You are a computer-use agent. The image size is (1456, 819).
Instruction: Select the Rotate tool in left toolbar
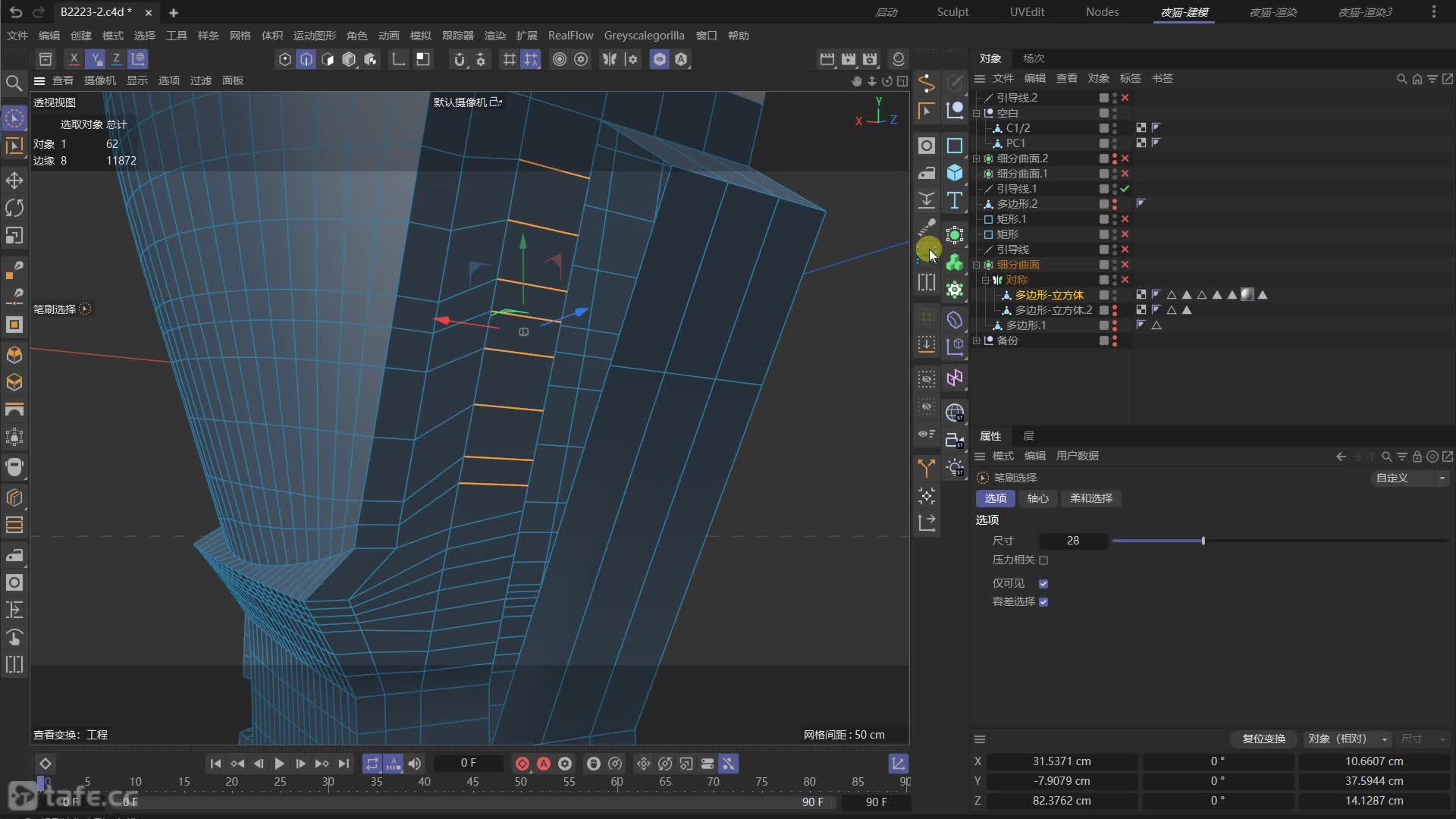[x=14, y=208]
